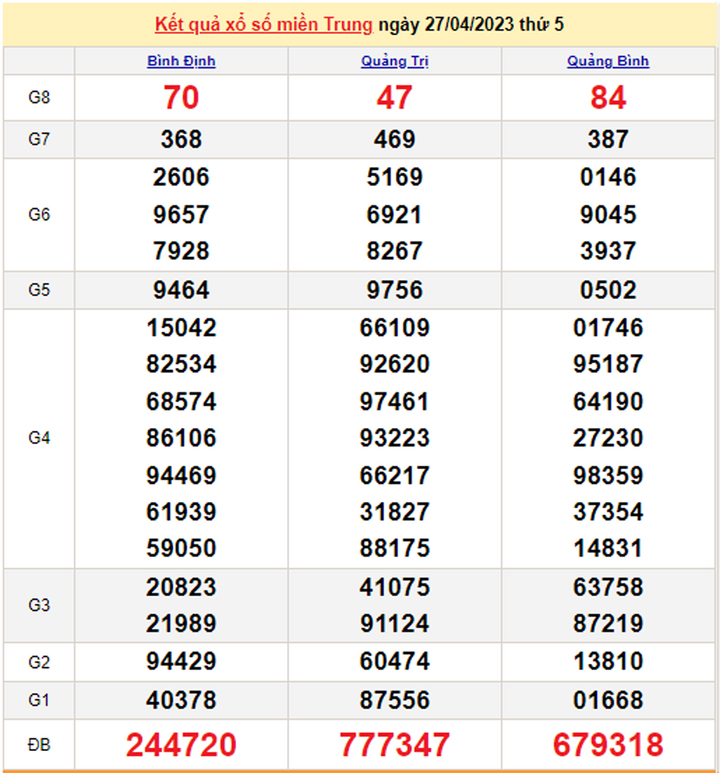Click the G3 result 41075

coord(395,587)
